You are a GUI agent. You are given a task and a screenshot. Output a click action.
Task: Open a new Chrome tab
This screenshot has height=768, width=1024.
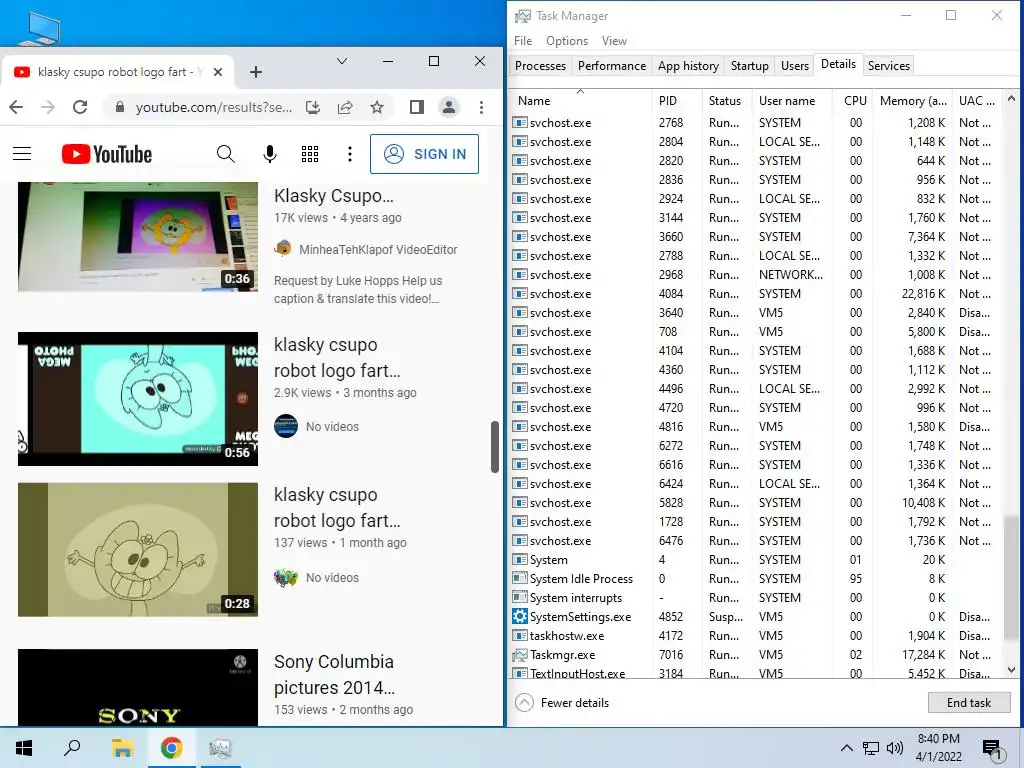point(256,72)
